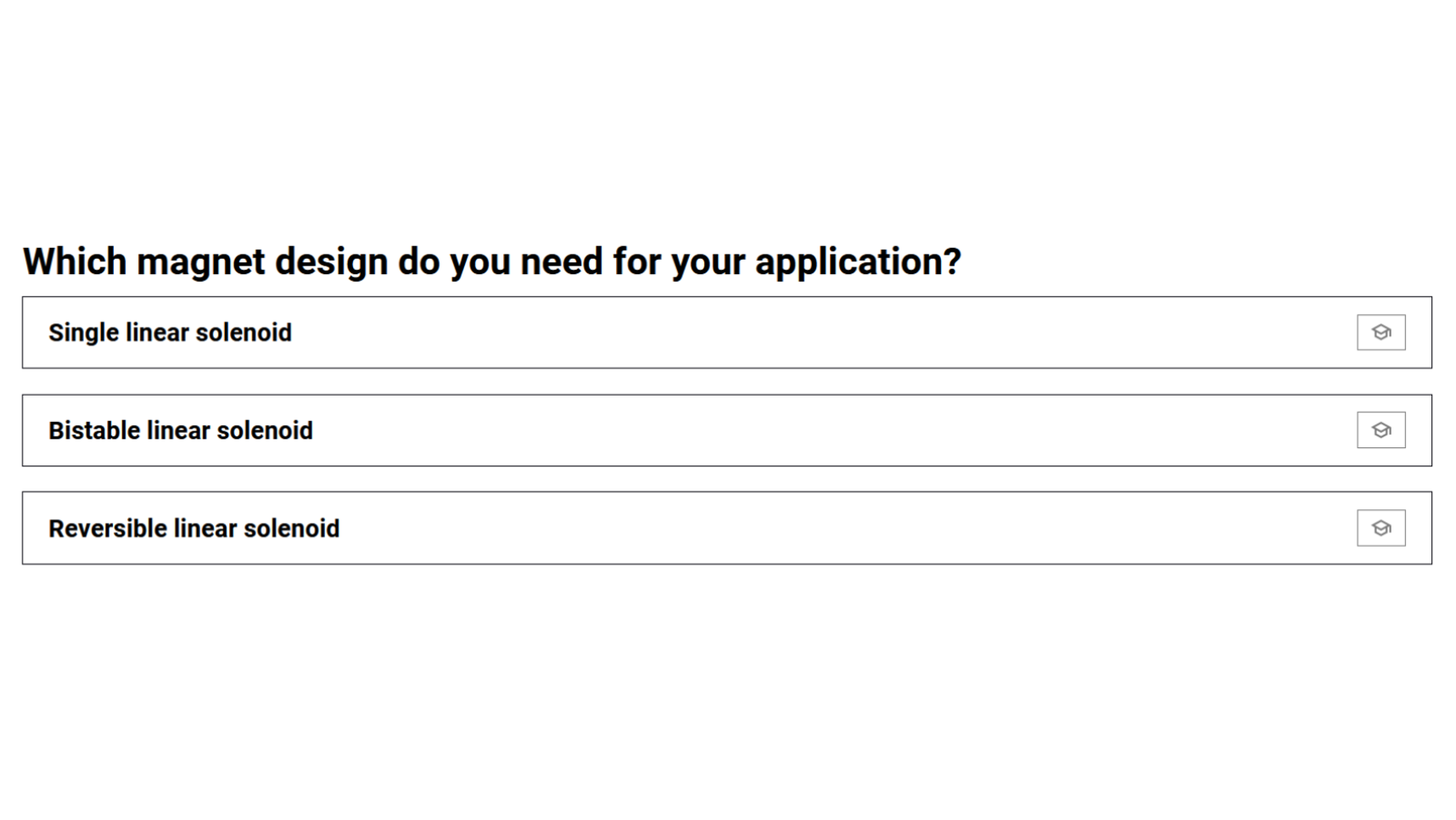Choose the first magnet design answer box

tap(679, 333)
